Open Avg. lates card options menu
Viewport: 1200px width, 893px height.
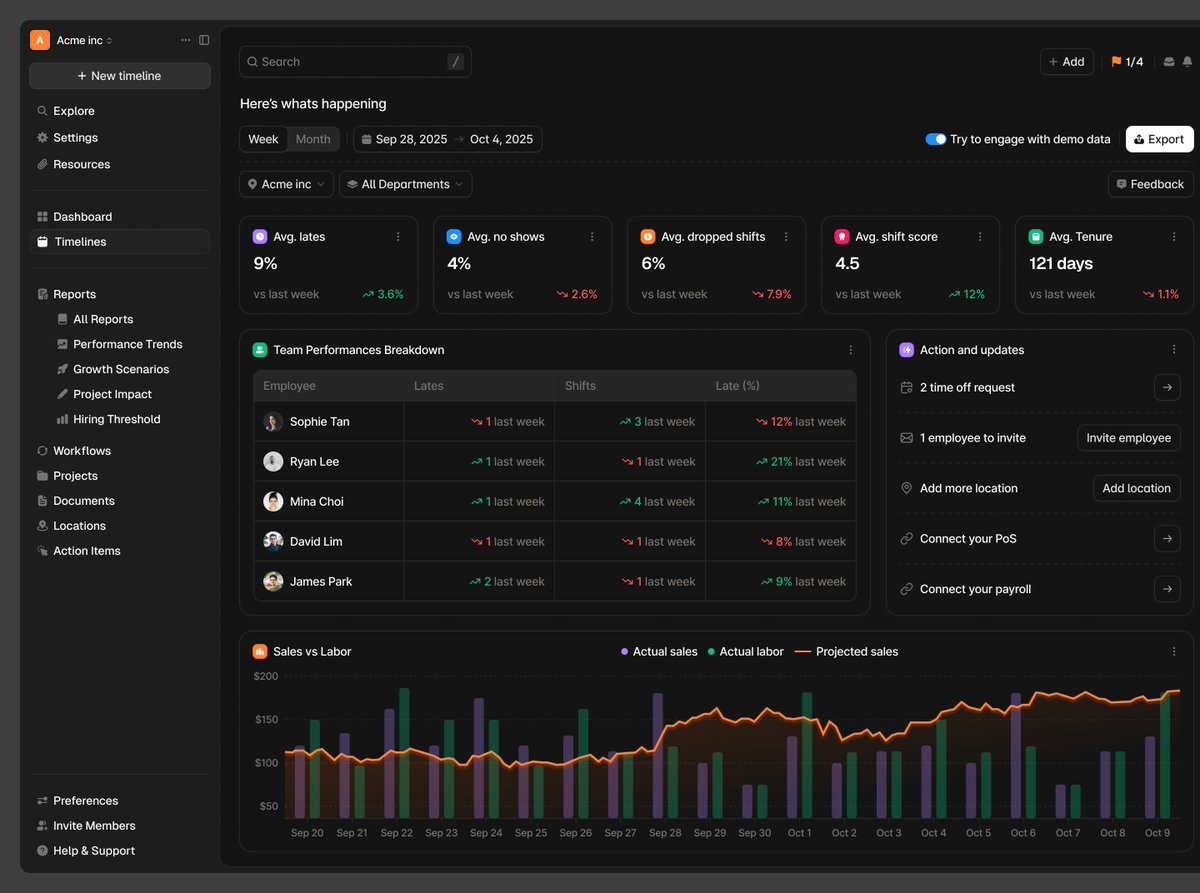[x=398, y=237]
